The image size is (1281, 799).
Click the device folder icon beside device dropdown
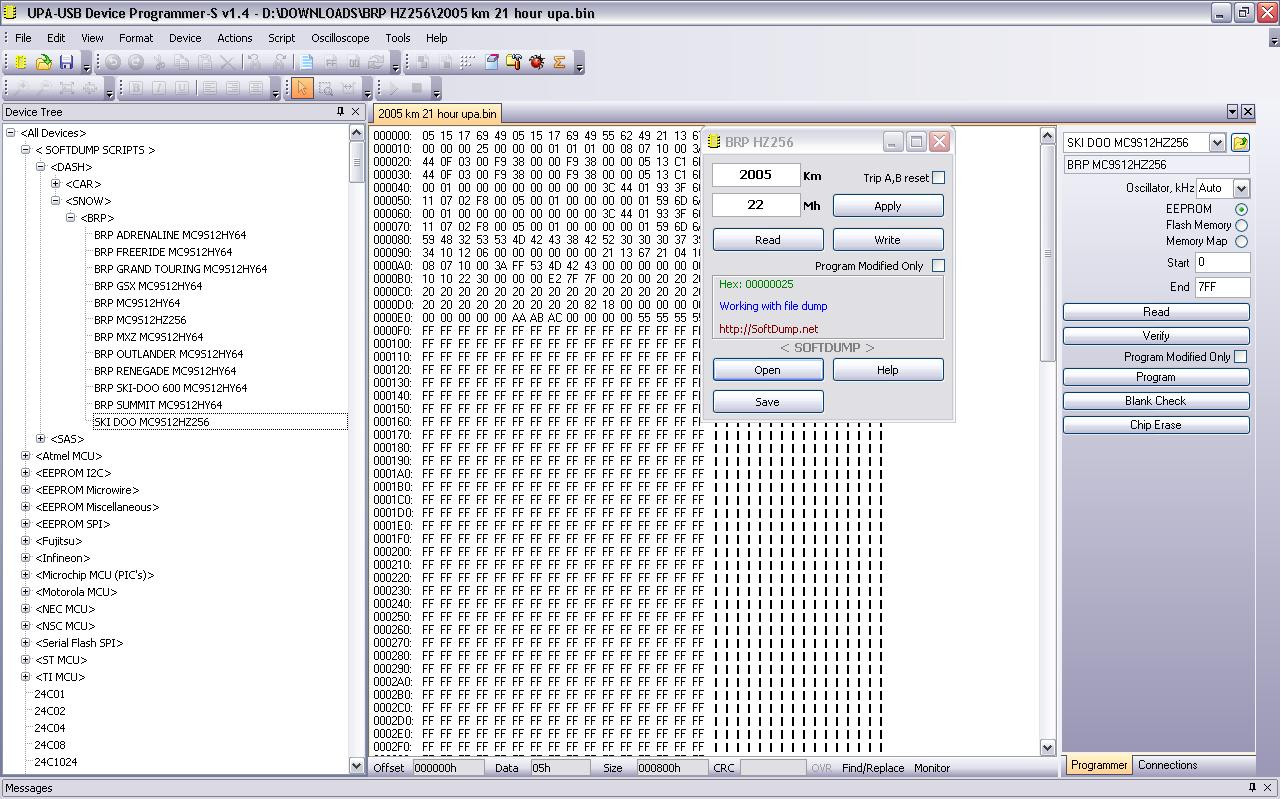click(1240, 143)
